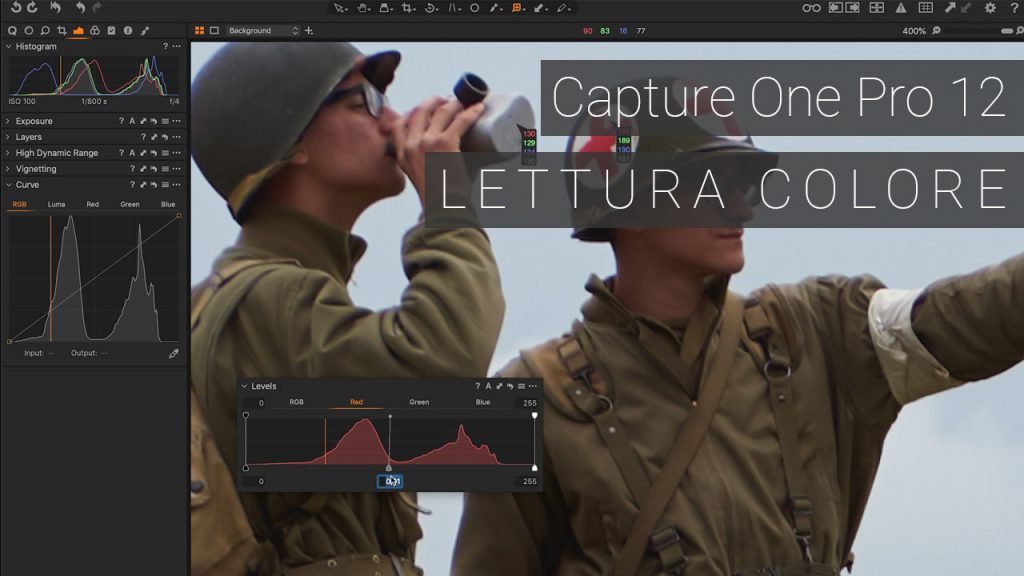The height and width of the screenshot is (576, 1024).
Task: Select the Annotations pencil tool
Action: [563, 8]
